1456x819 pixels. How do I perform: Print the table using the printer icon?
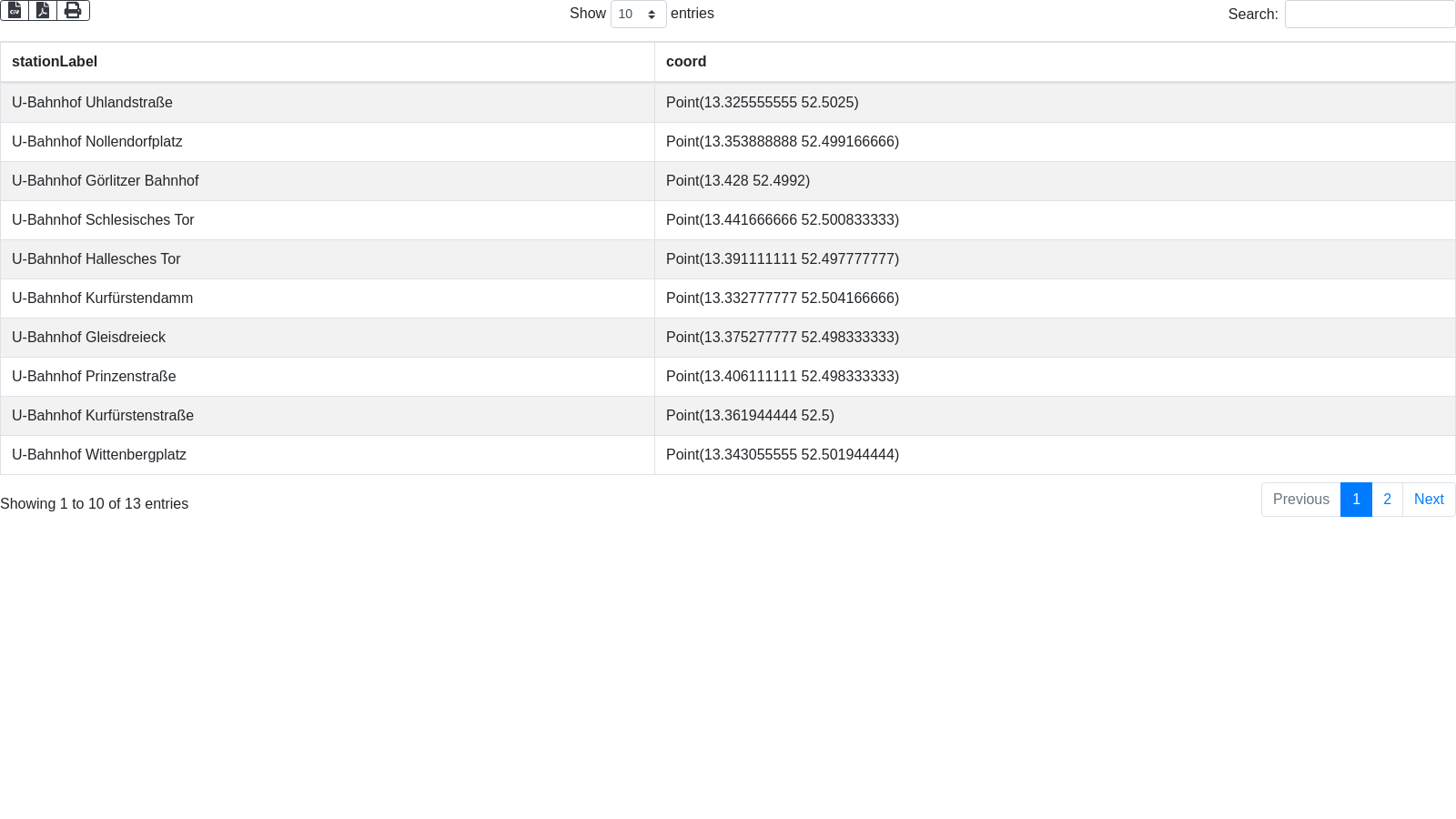(73, 10)
